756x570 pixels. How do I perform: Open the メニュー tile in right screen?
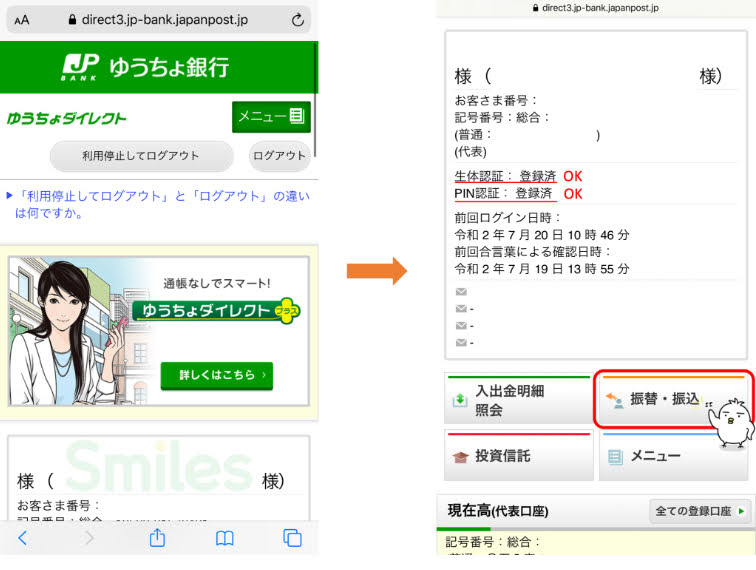click(674, 456)
